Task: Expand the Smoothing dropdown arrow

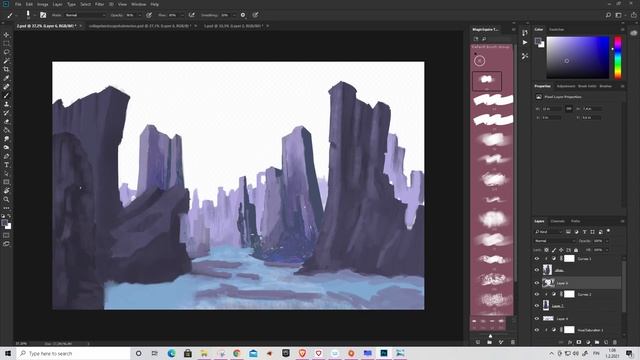Action: (x=234, y=15)
